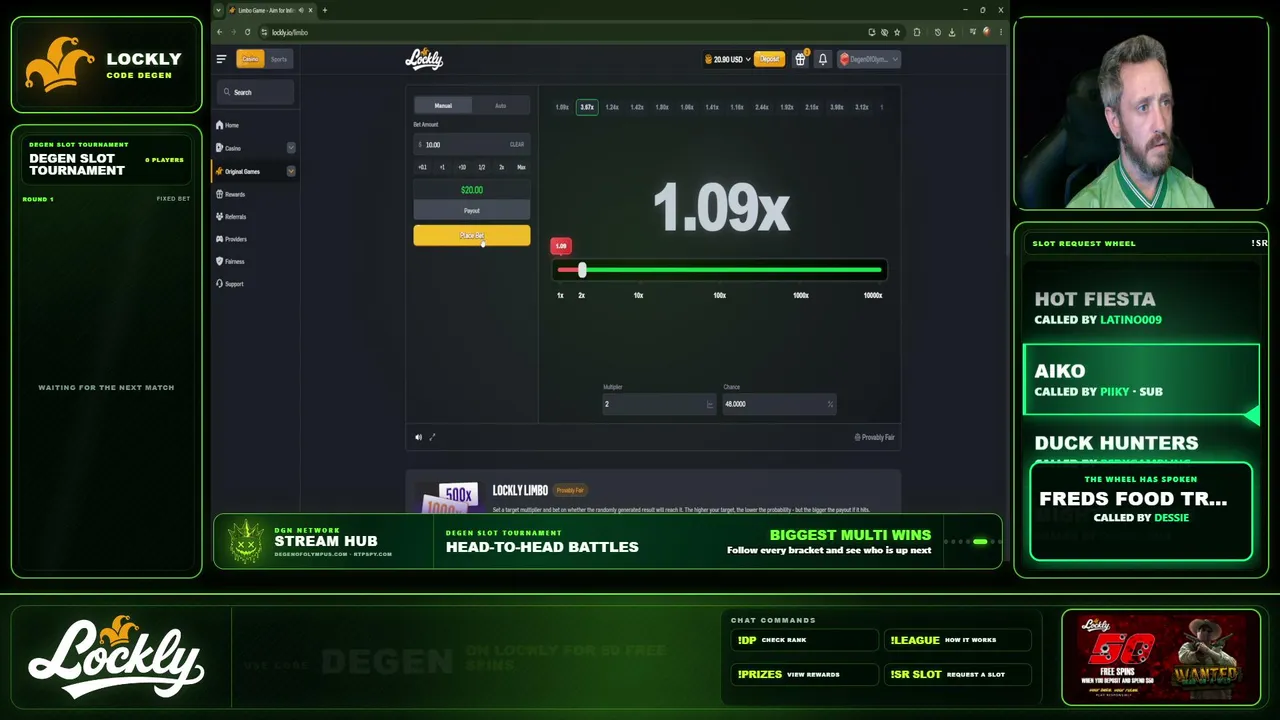Click the 50 free spins Wanted promo
This screenshot has width=1280, height=720.
click(1161, 657)
